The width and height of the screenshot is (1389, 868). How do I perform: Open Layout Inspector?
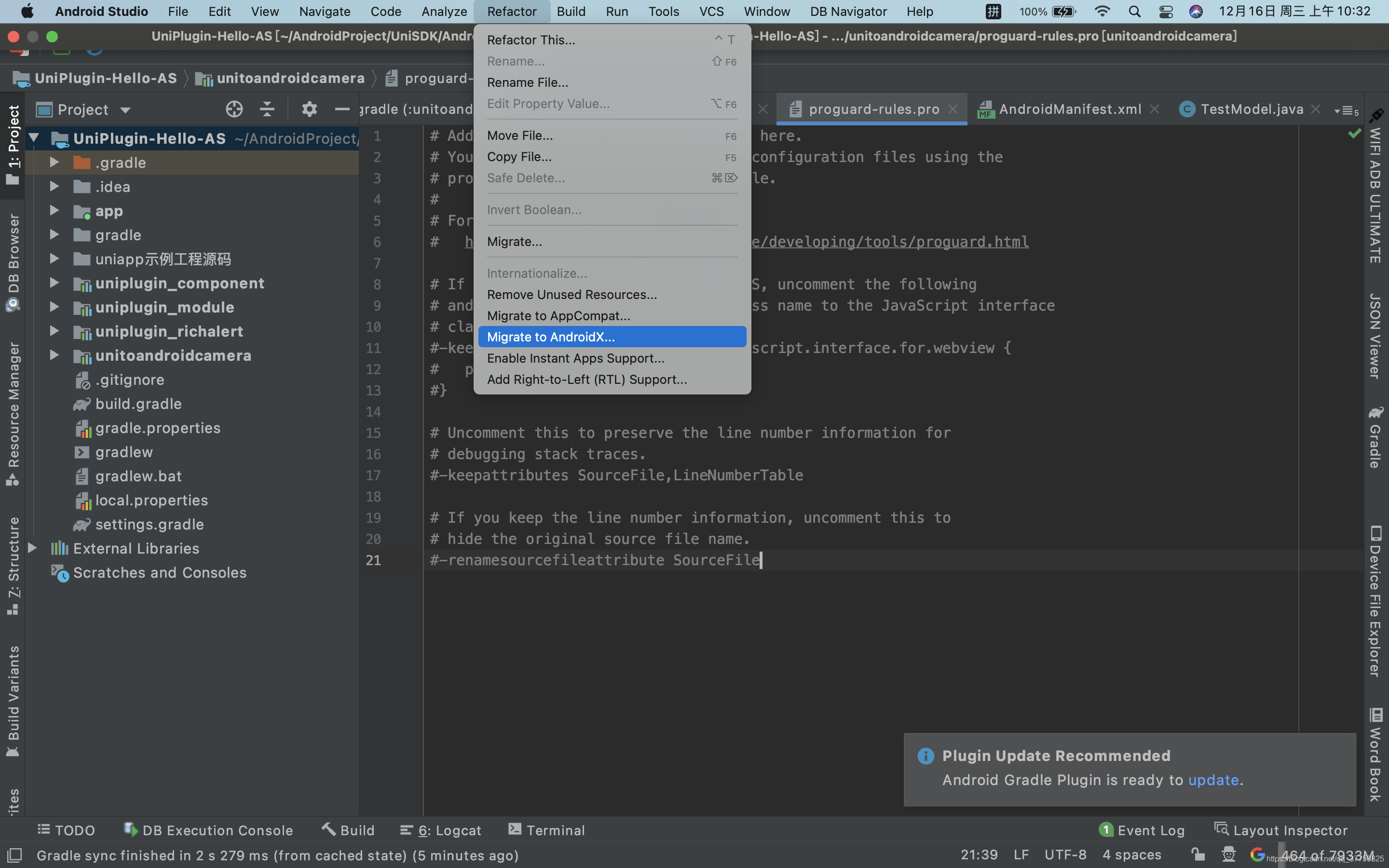pyautogui.click(x=1281, y=830)
